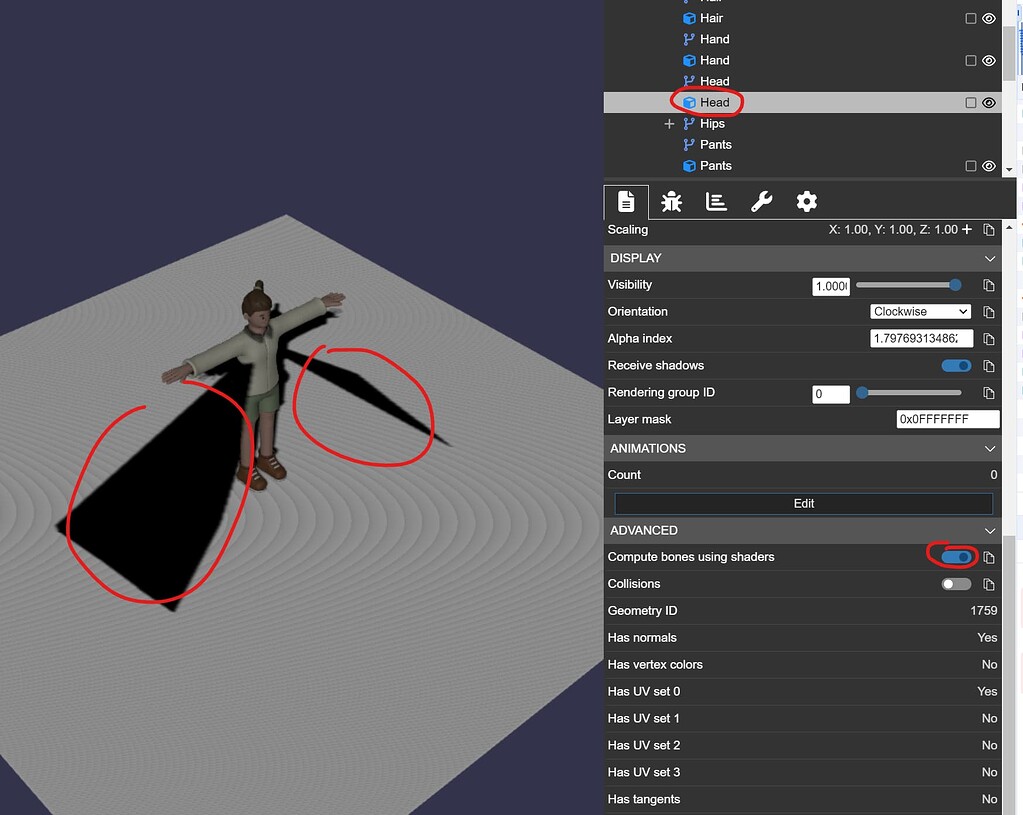Screen dimensions: 1023x815
Task: Disable the Receive shadows toggle
Action: pos(956,365)
